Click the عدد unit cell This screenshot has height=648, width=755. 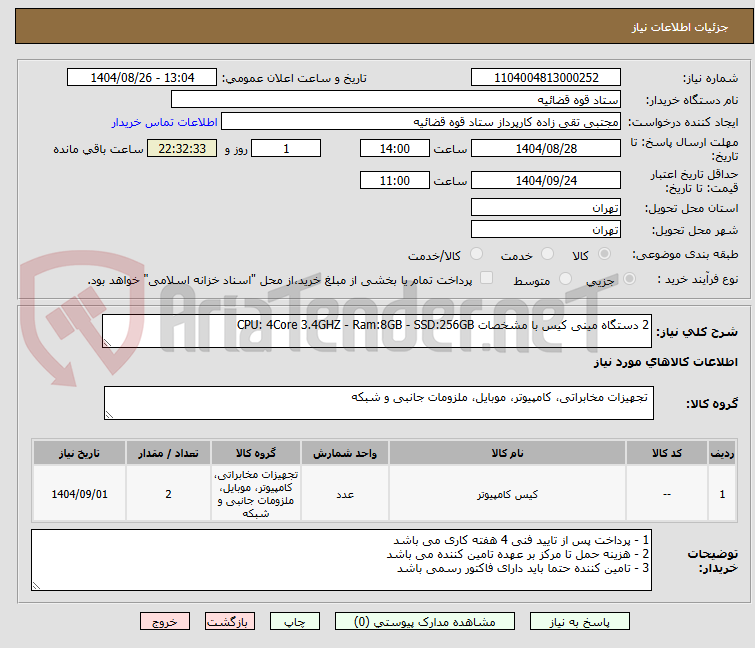345,494
